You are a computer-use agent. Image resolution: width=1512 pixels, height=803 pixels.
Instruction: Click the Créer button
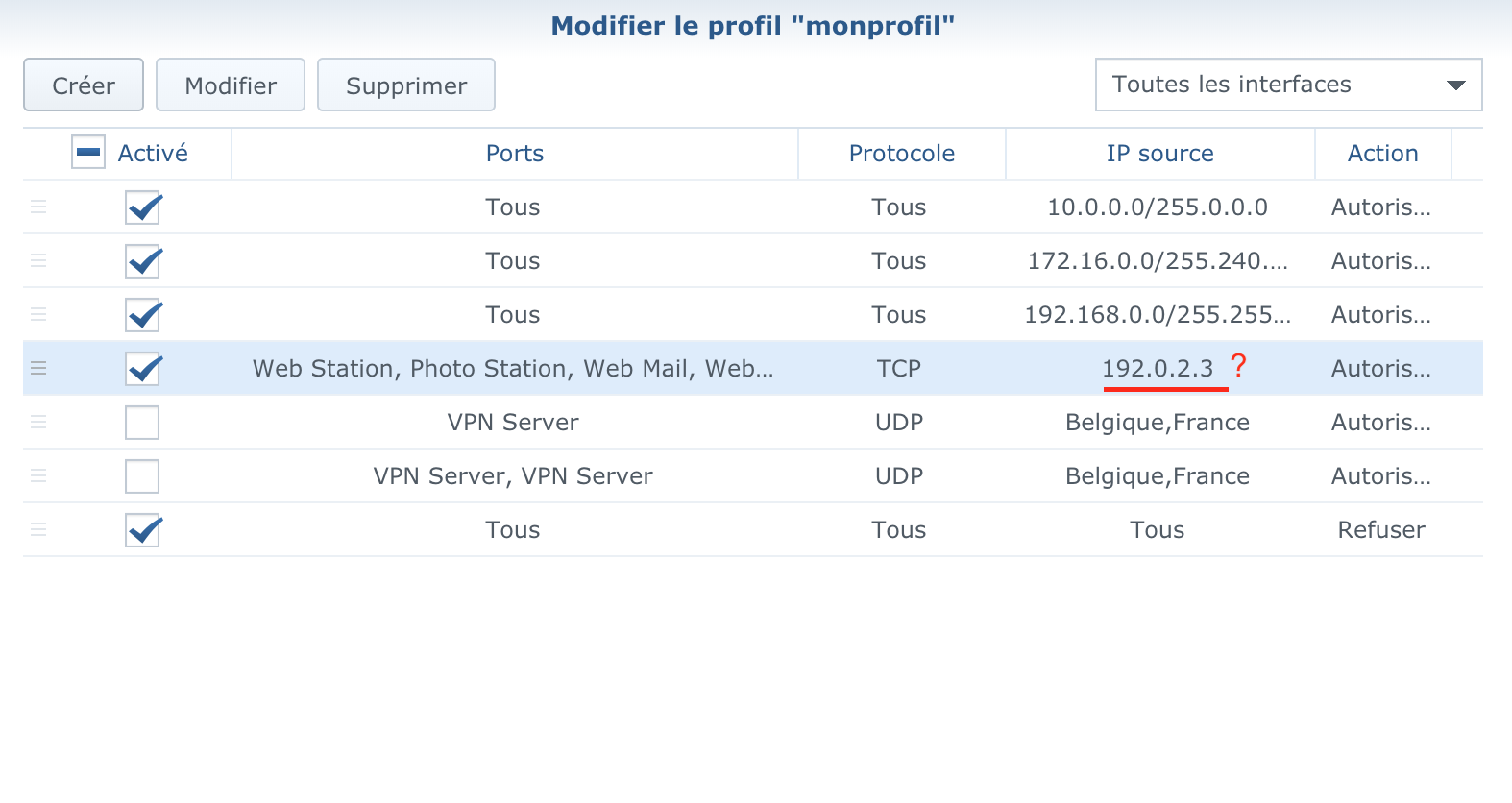pyautogui.click(x=84, y=85)
